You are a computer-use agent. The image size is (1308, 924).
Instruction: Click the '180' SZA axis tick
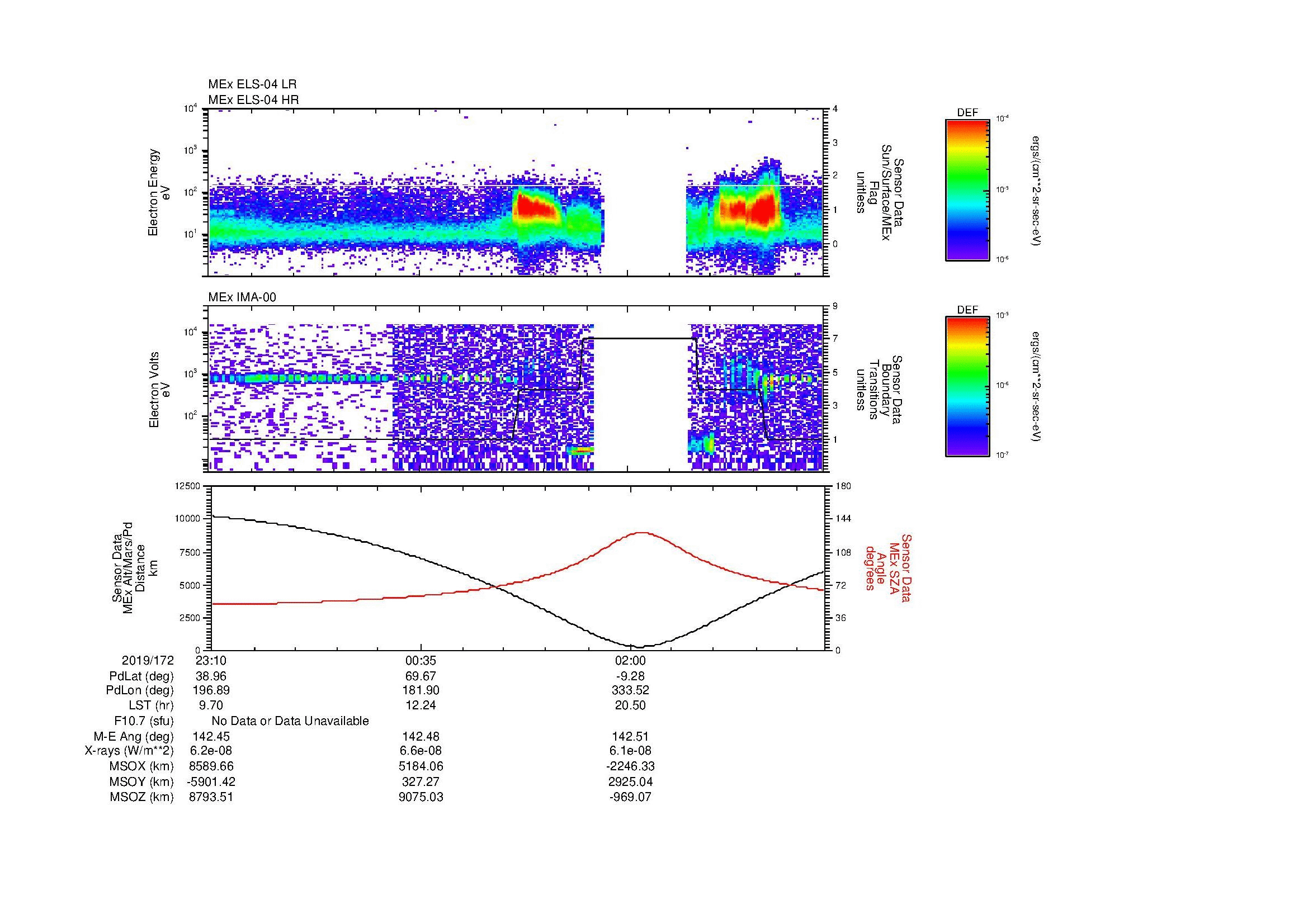click(843, 486)
